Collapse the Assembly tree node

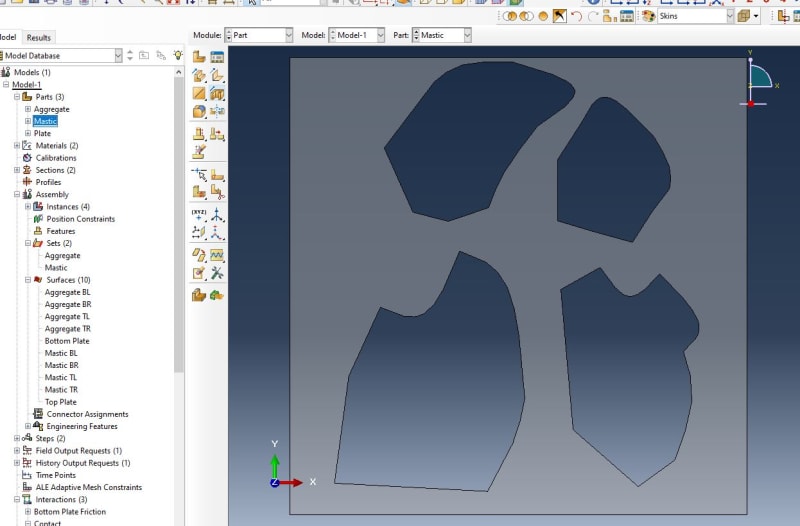click(x=17, y=194)
